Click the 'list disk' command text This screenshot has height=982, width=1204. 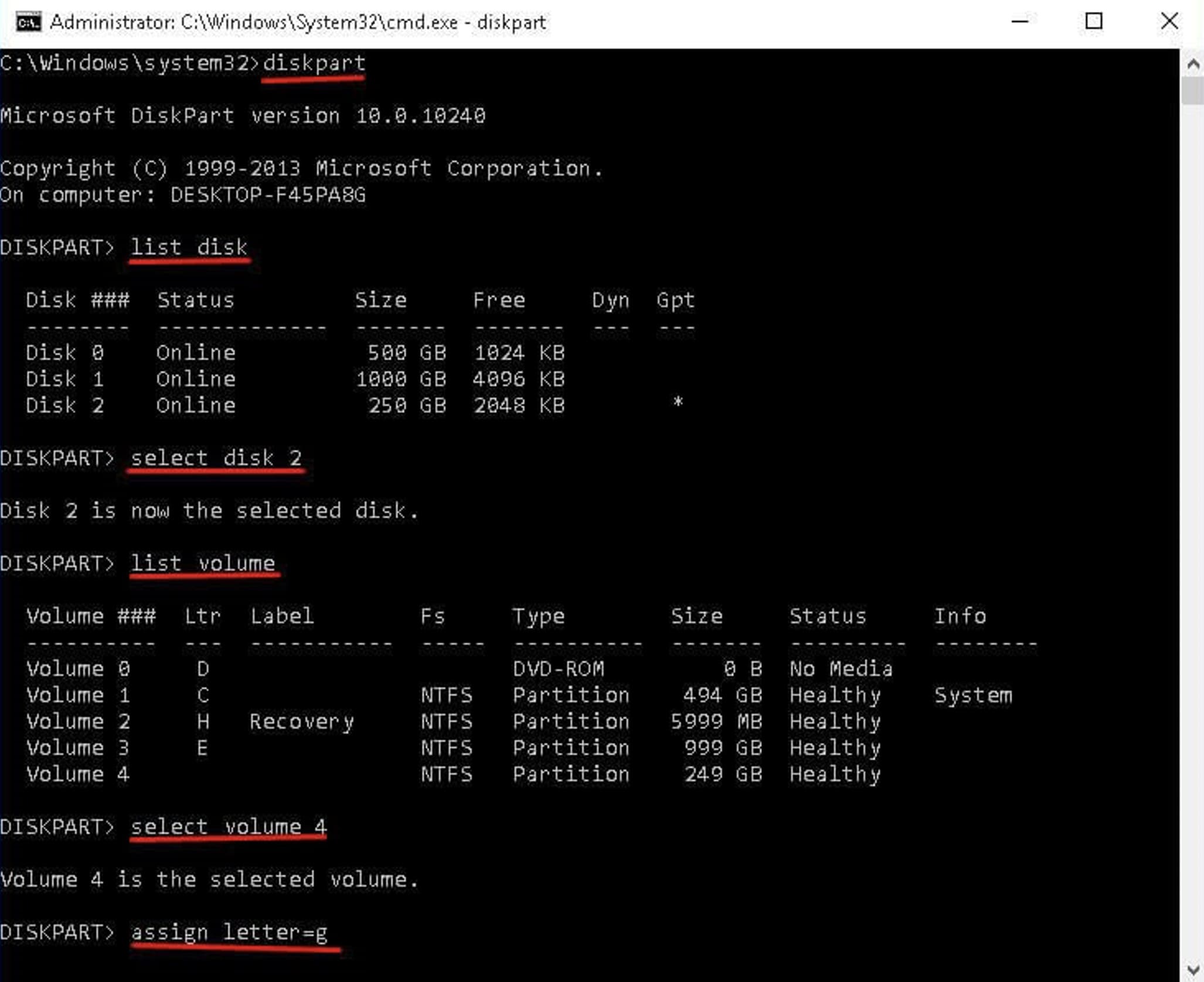click(x=189, y=247)
